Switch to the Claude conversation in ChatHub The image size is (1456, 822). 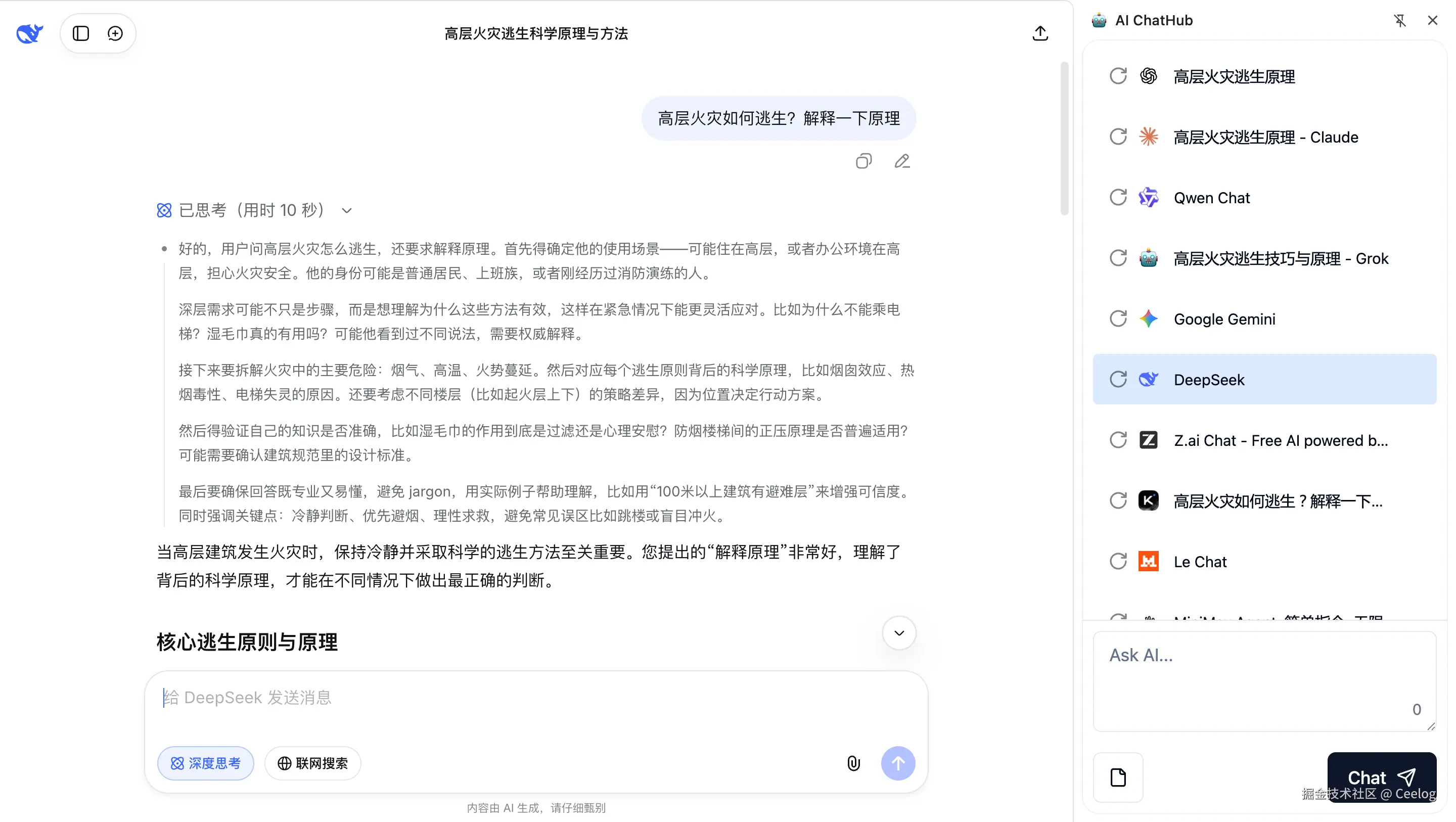click(x=1266, y=137)
